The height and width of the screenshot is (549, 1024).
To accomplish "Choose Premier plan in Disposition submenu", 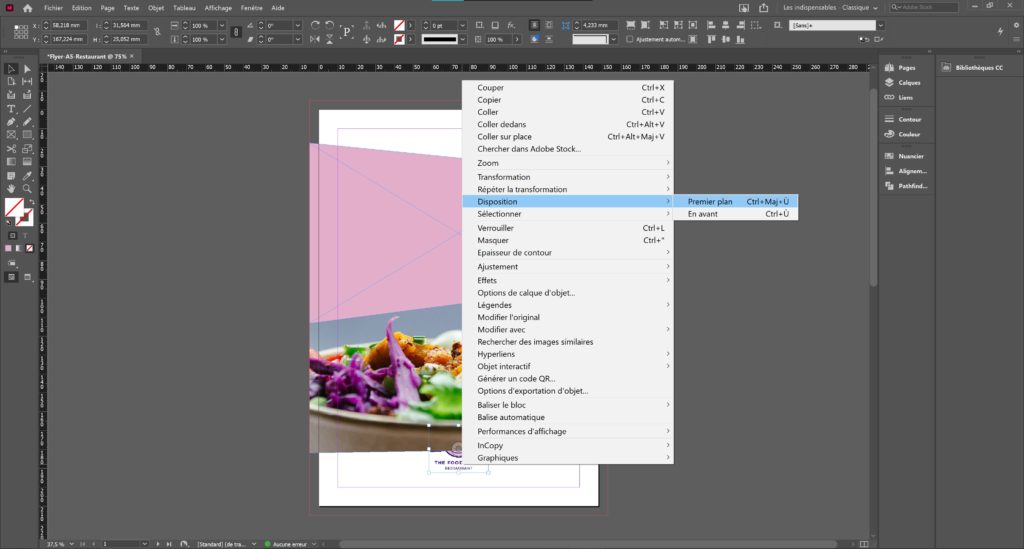I will [735, 202].
